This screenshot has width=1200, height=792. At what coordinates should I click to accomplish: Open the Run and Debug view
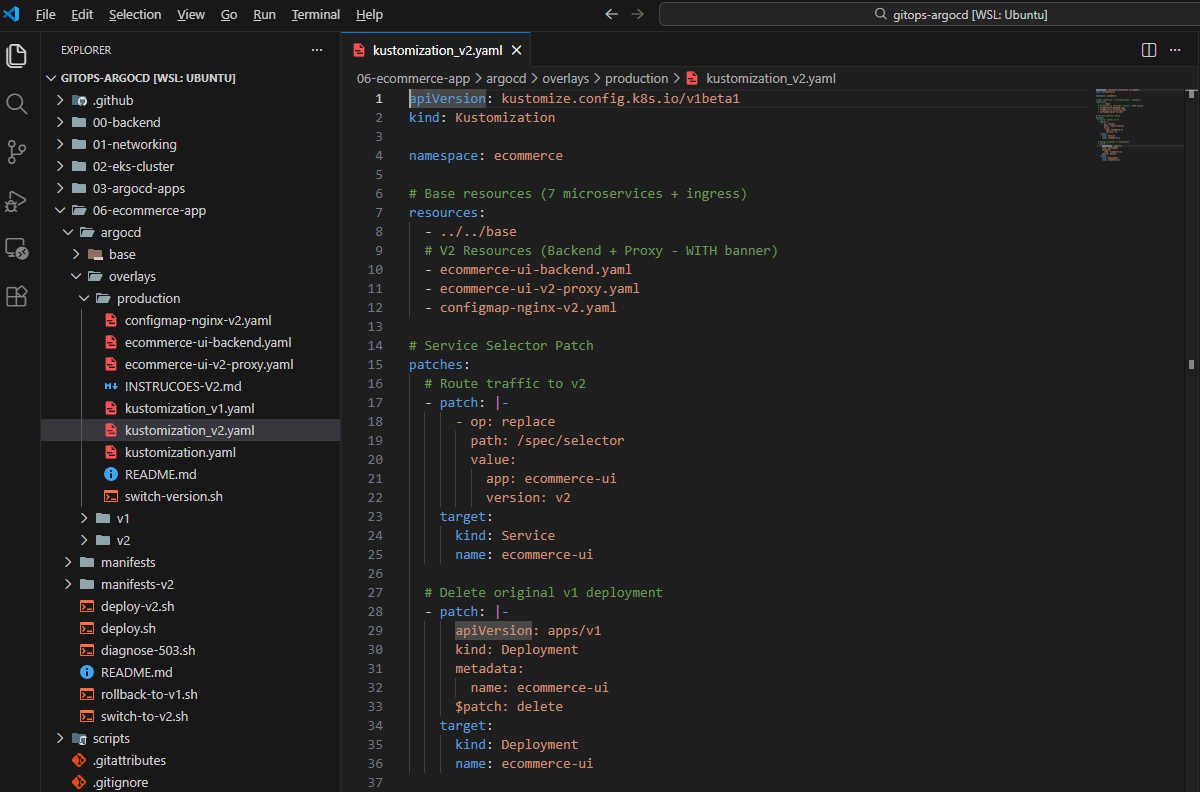coord(17,201)
